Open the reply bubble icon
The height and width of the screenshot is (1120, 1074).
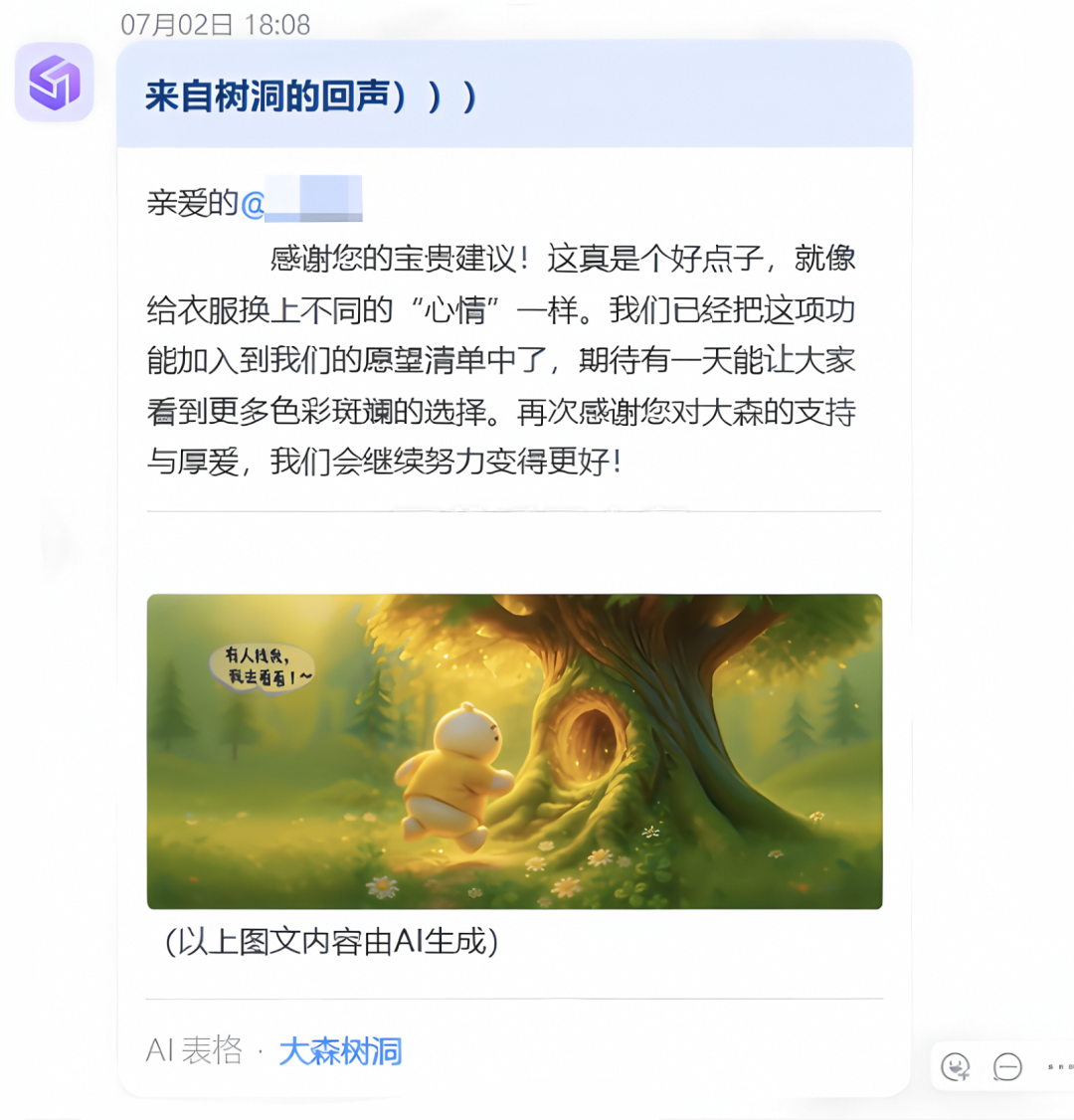tap(1007, 1067)
